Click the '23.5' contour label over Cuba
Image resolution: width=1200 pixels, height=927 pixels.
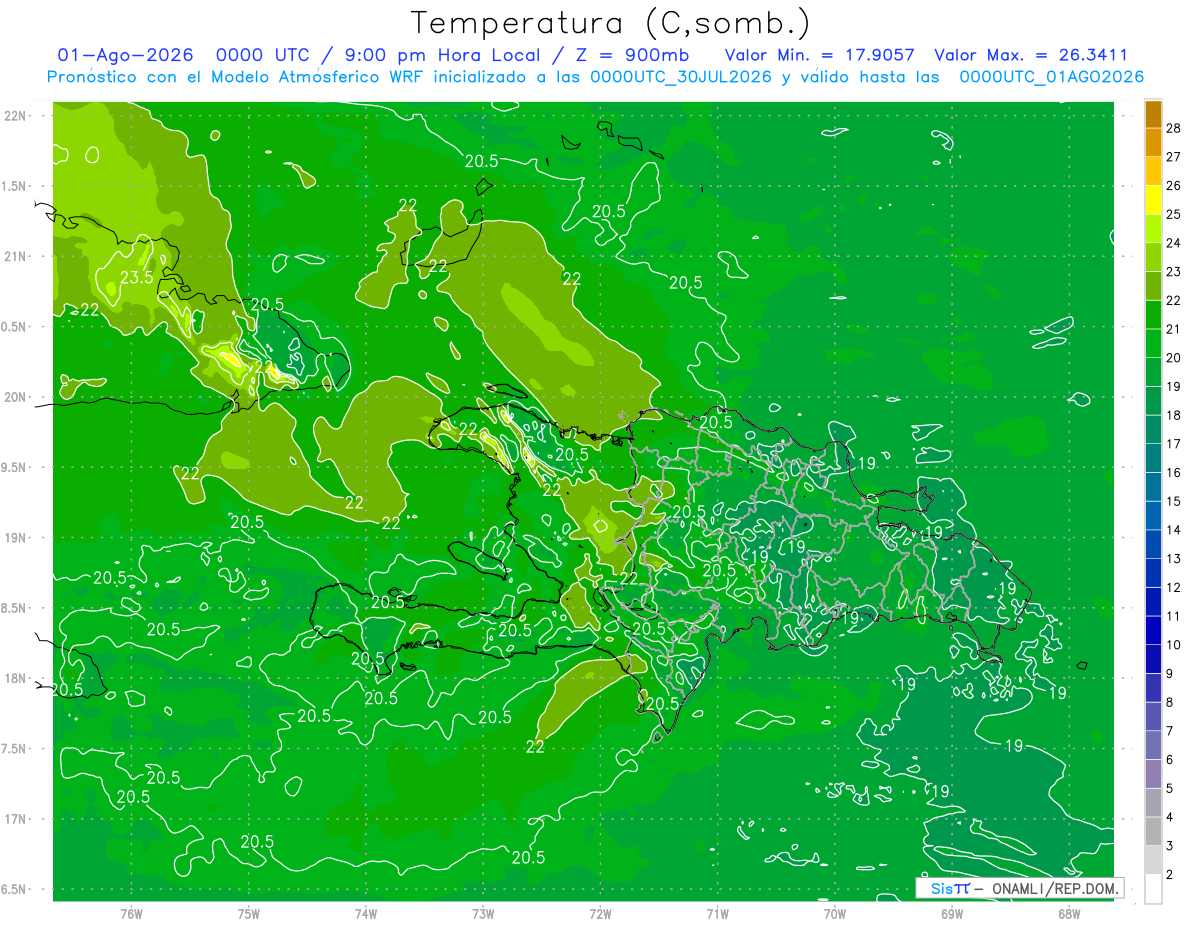point(136,277)
